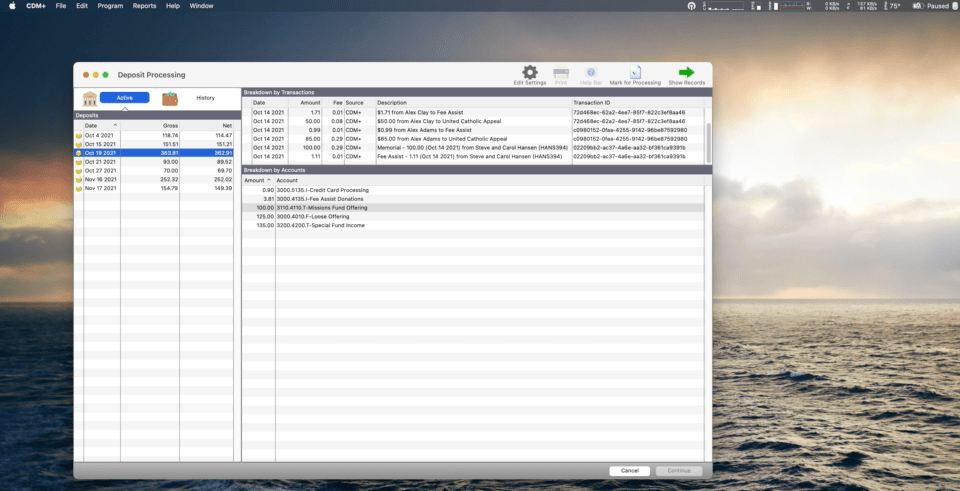960x491 pixels.
Task: Click the bank building icon
Action: (x=90, y=98)
